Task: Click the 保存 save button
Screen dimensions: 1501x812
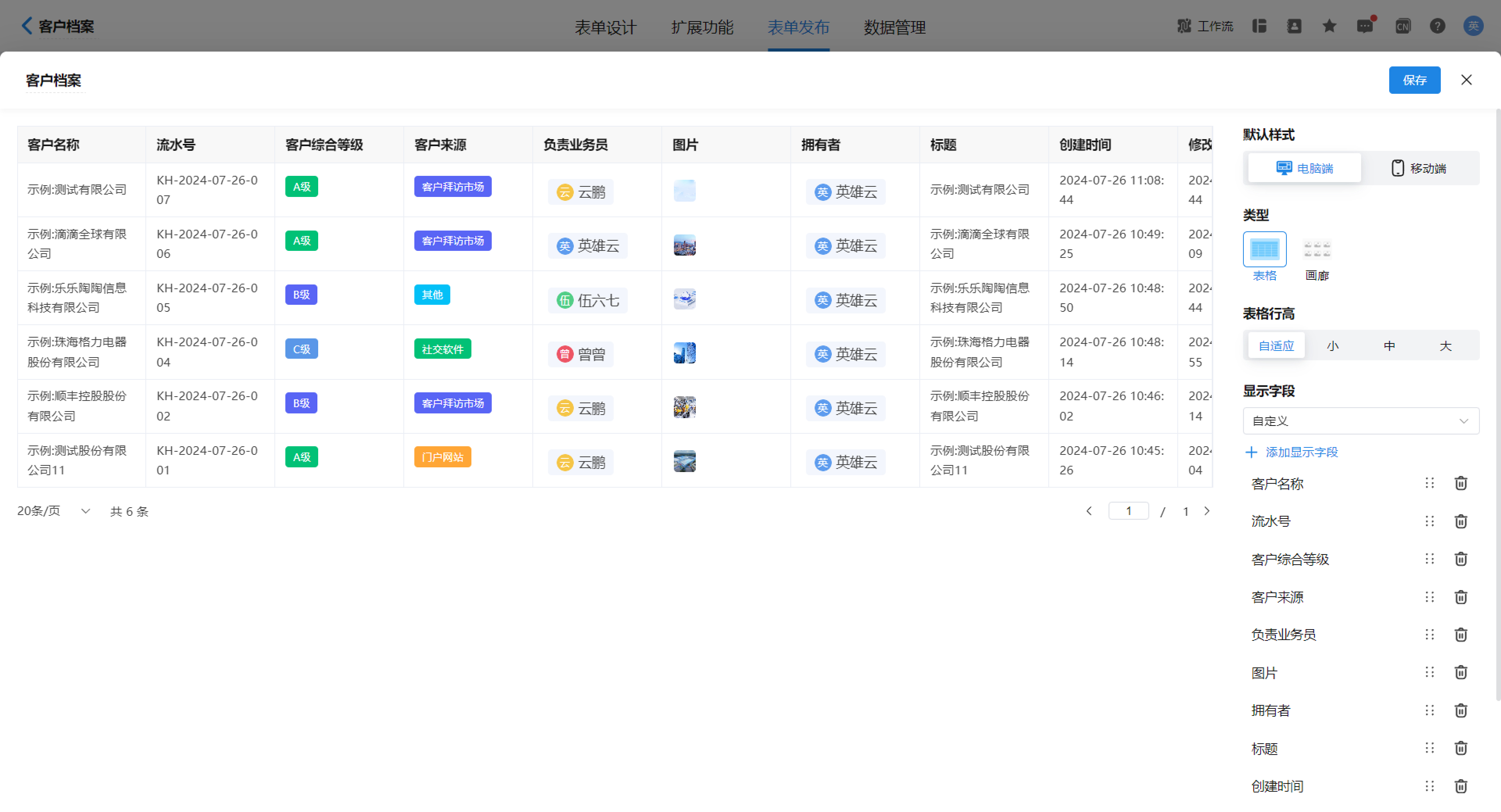Action: [1415, 80]
